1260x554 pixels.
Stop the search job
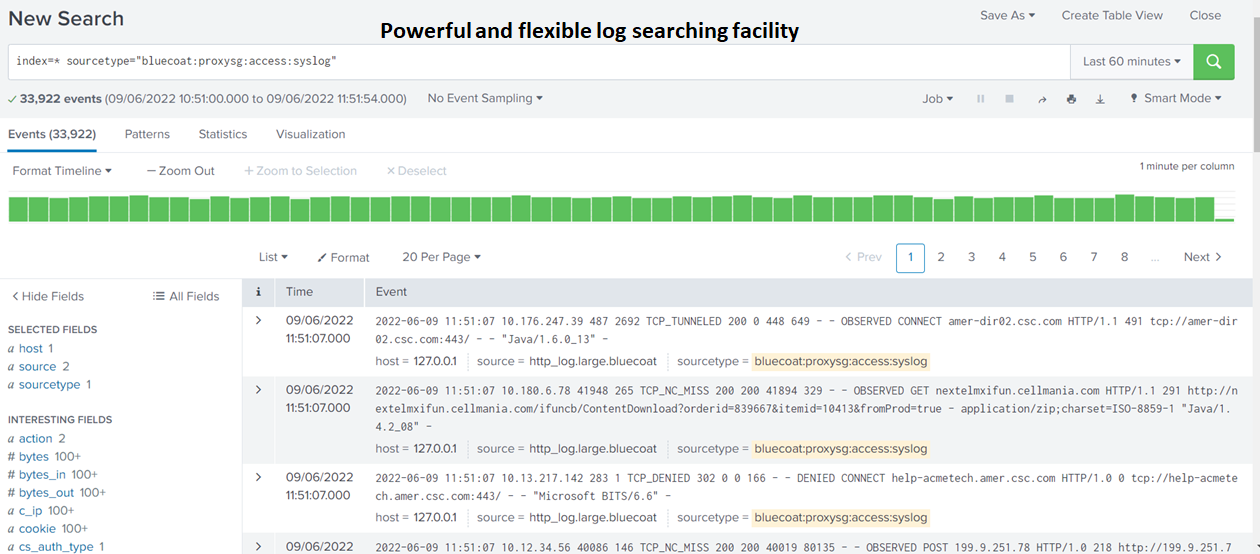(x=1009, y=99)
